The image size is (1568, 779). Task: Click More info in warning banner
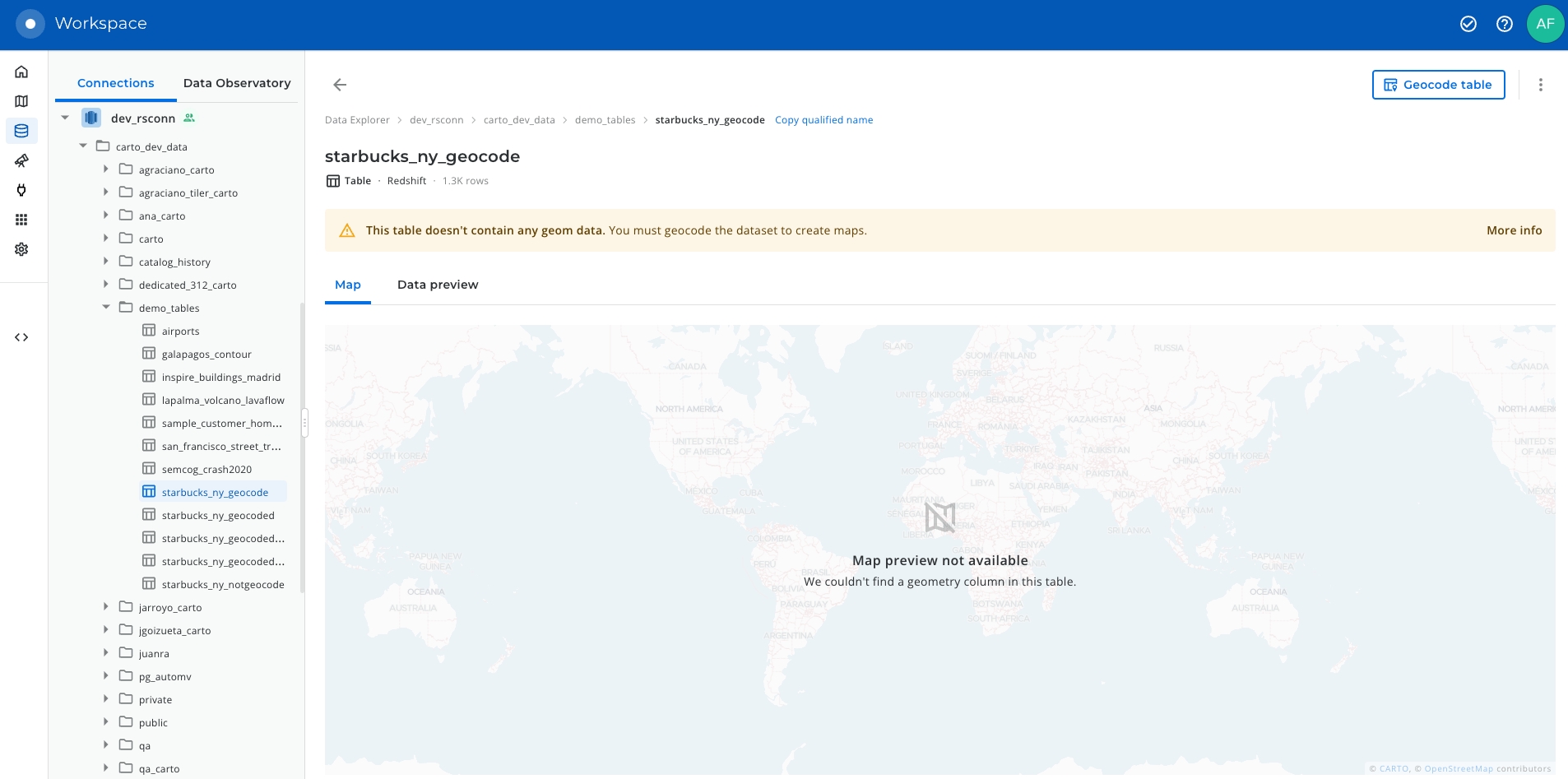pos(1514,230)
